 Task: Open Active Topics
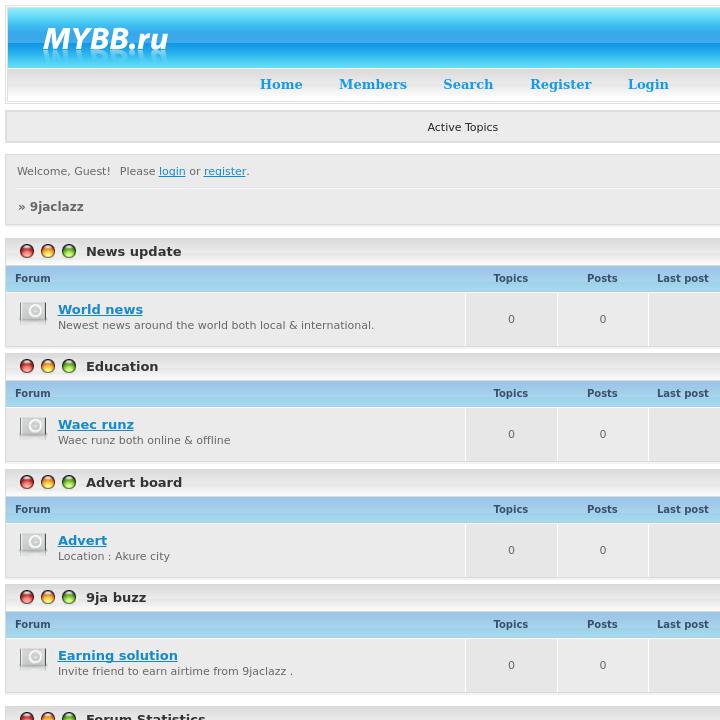tap(462, 128)
